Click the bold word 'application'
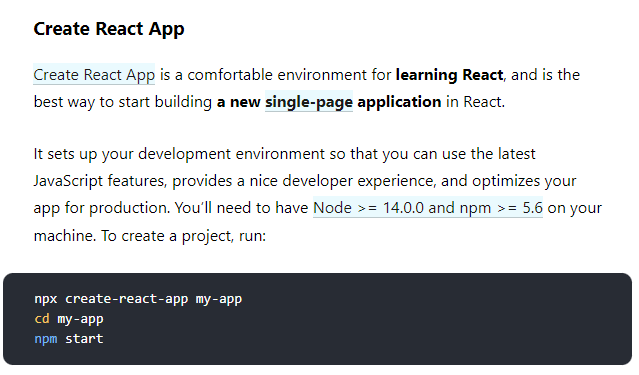This screenshot has height=375, width=639. pyautogui.click(x=399, y=102)
